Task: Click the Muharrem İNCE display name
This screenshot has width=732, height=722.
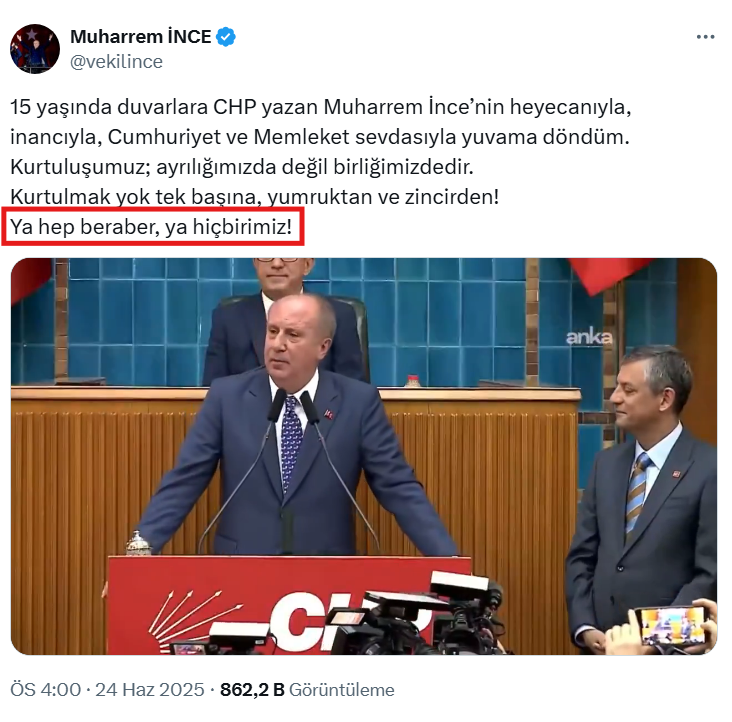Action: 141,37
